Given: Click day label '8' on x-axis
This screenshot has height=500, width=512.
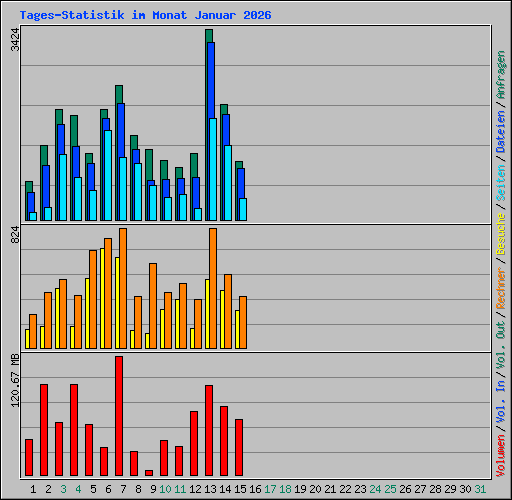Looking at the screenshot, I should (x=138, y=489).
